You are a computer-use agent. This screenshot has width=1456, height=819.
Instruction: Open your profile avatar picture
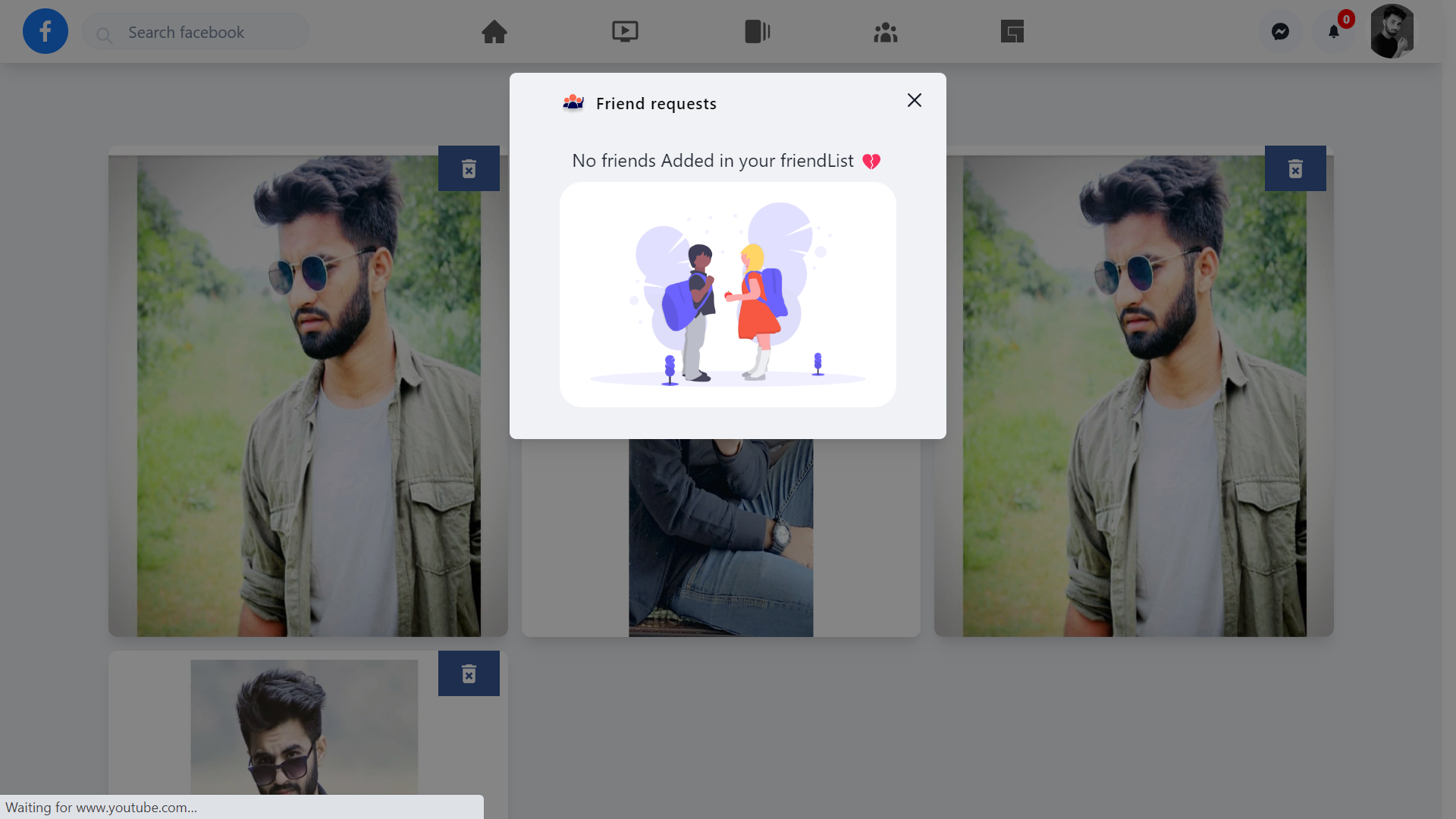click(1393, 31)
